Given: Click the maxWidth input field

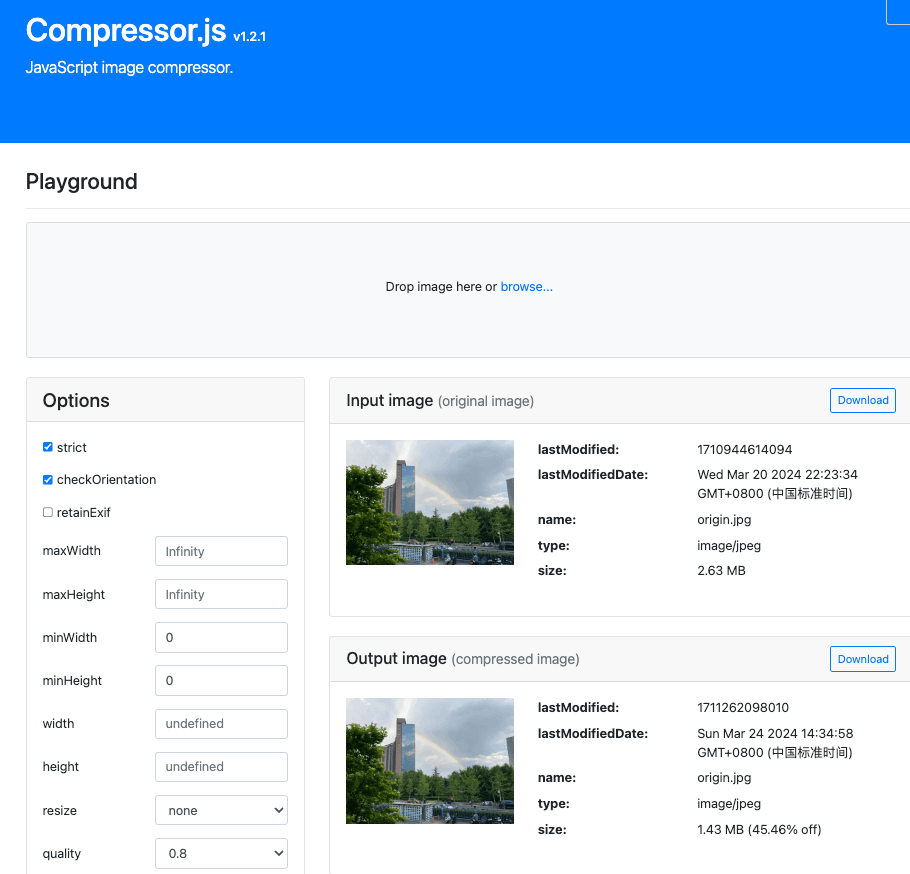Looking at the screenshot, I should tap(221, 551).
